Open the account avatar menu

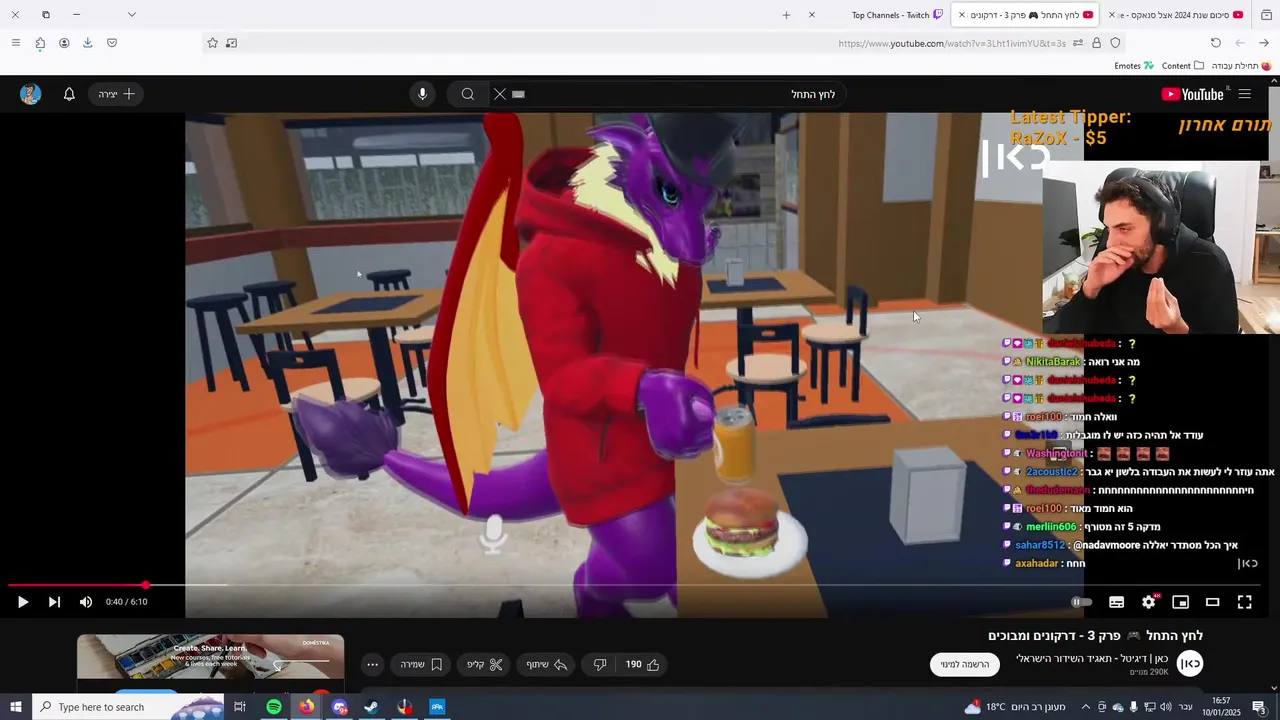pos(31,94)
